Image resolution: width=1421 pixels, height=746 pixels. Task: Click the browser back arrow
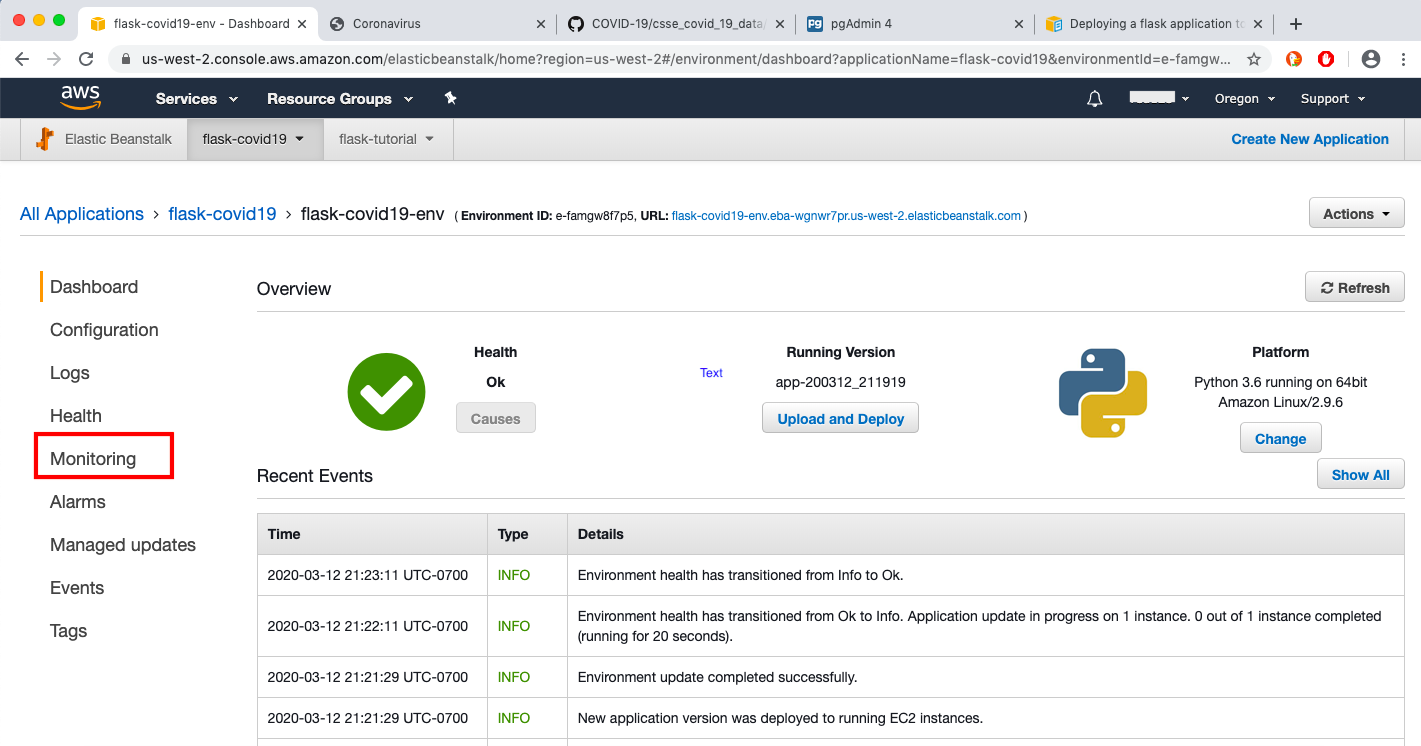click(22, 59)
